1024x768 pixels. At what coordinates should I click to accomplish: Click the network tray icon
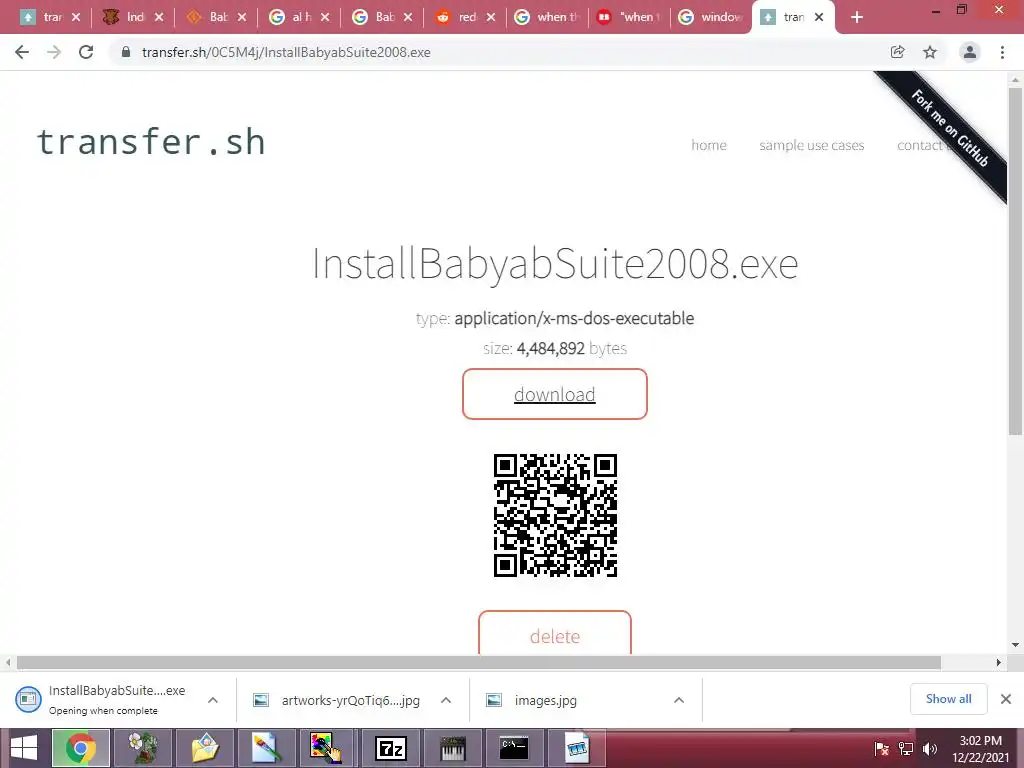906,749
